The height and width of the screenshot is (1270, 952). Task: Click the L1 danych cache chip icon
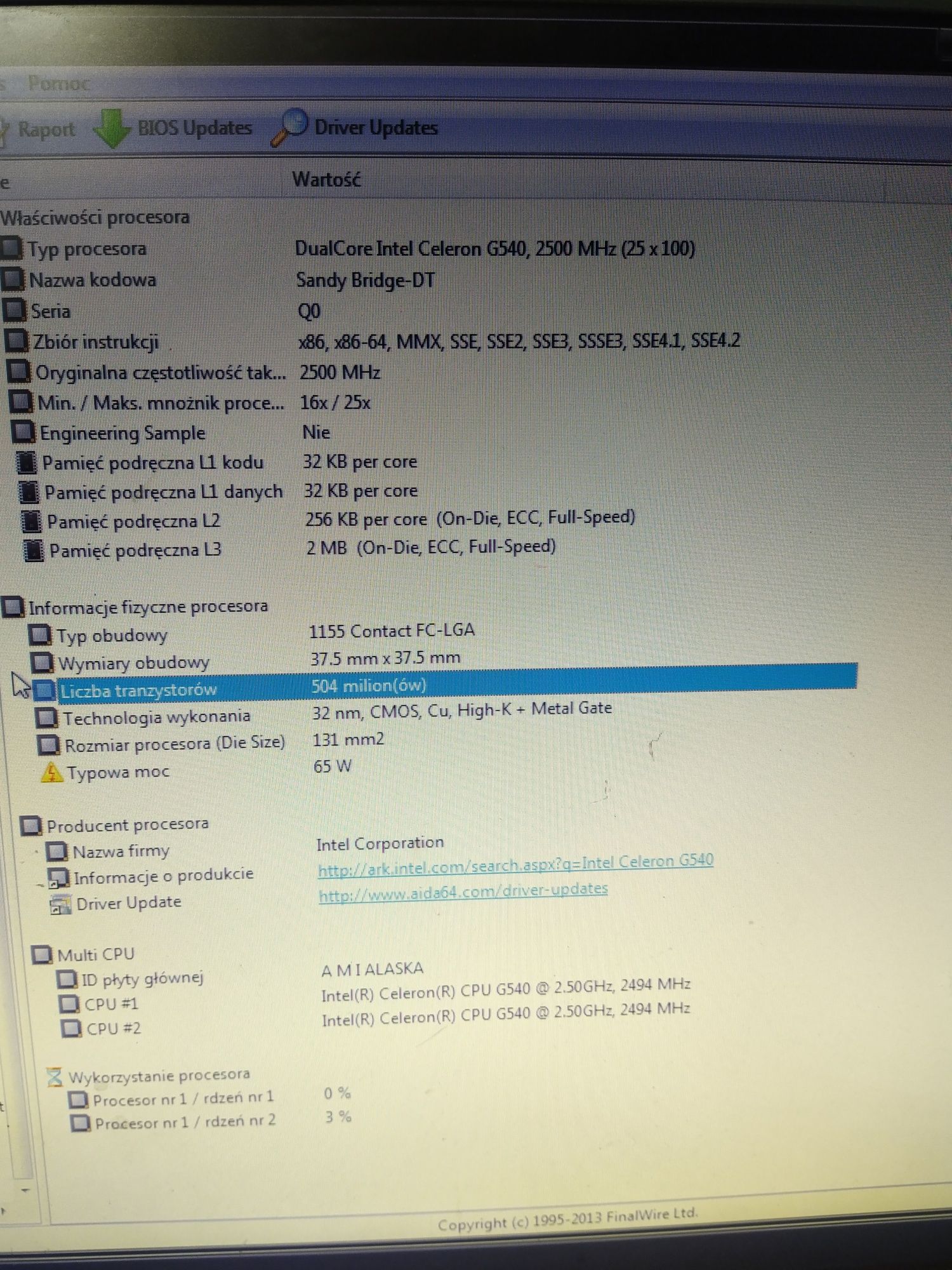(29, 492)
